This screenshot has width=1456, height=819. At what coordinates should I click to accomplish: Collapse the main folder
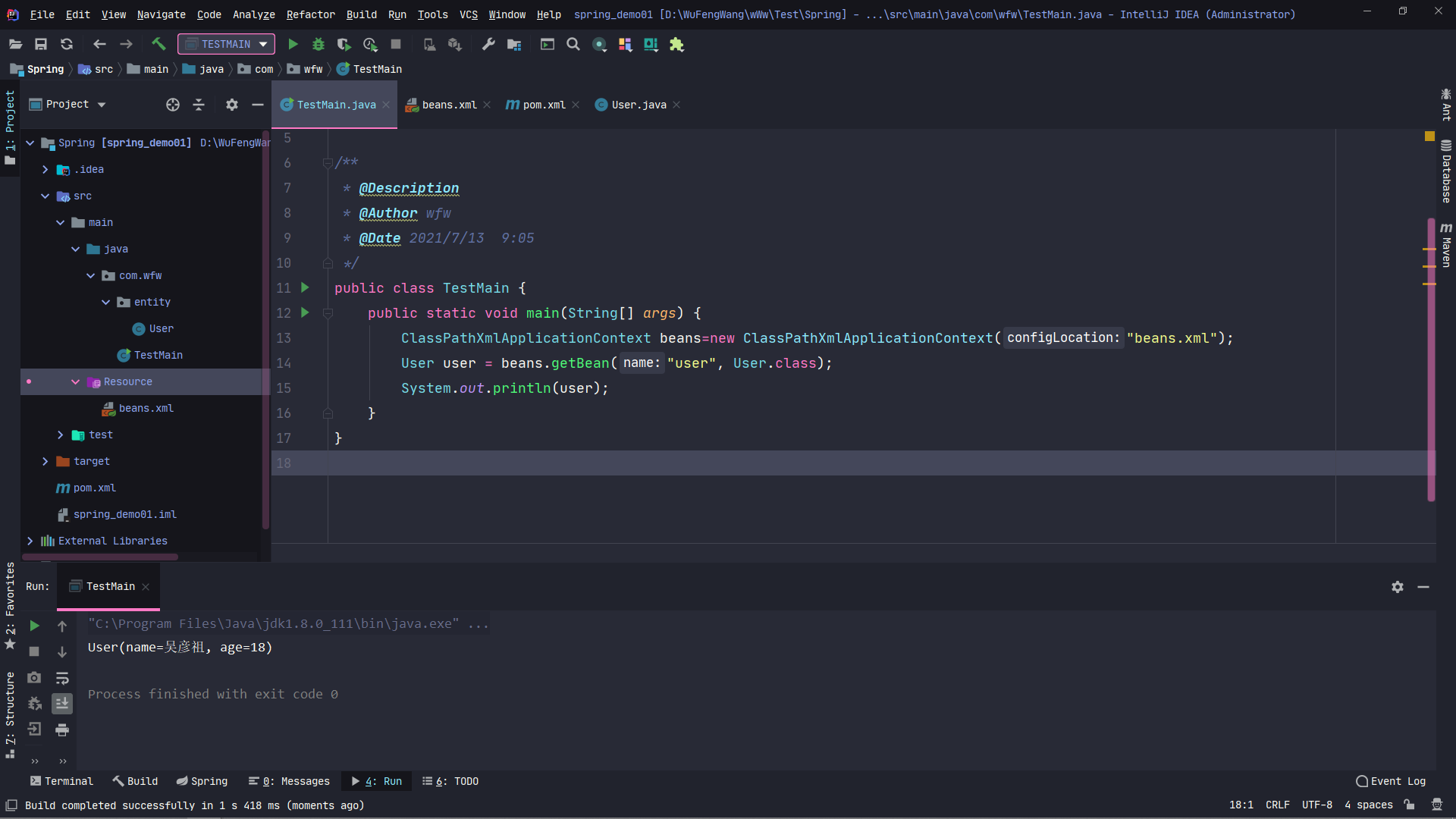tap(60, 222)
